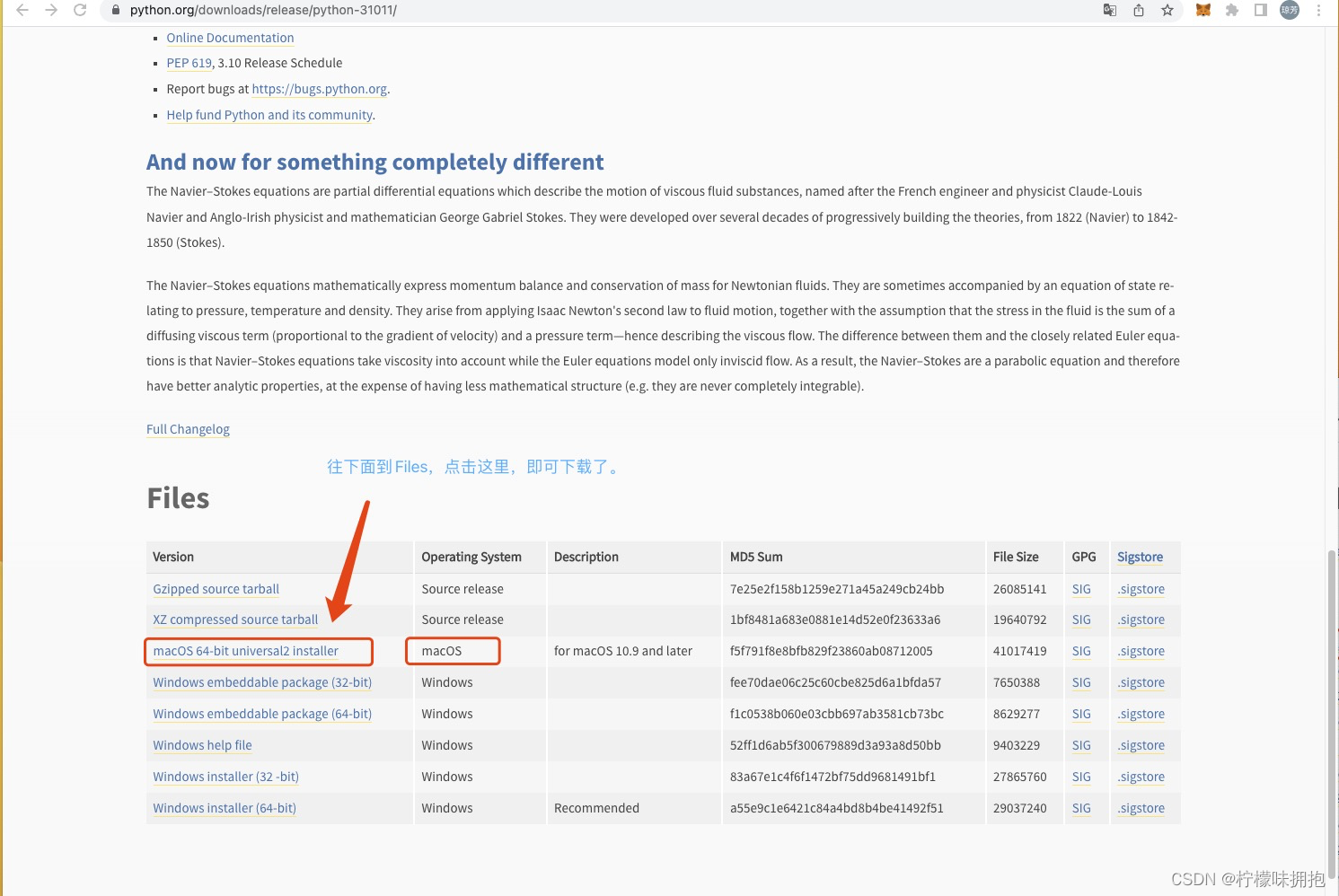1339x896 pixels.
Task: Open .sigstore for Windows help file
Action: click(1141, 745)
